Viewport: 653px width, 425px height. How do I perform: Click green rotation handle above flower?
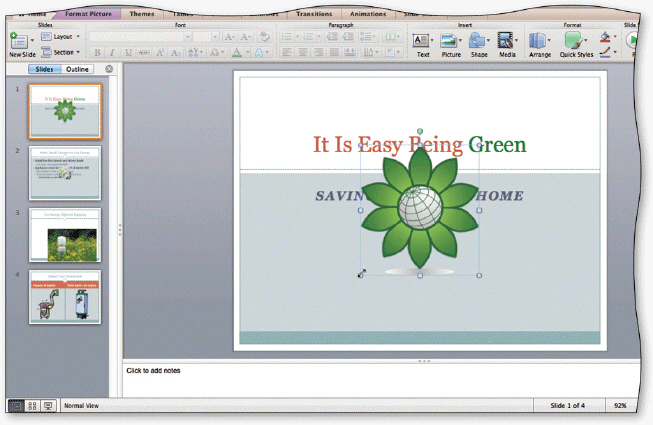point(420,132)
